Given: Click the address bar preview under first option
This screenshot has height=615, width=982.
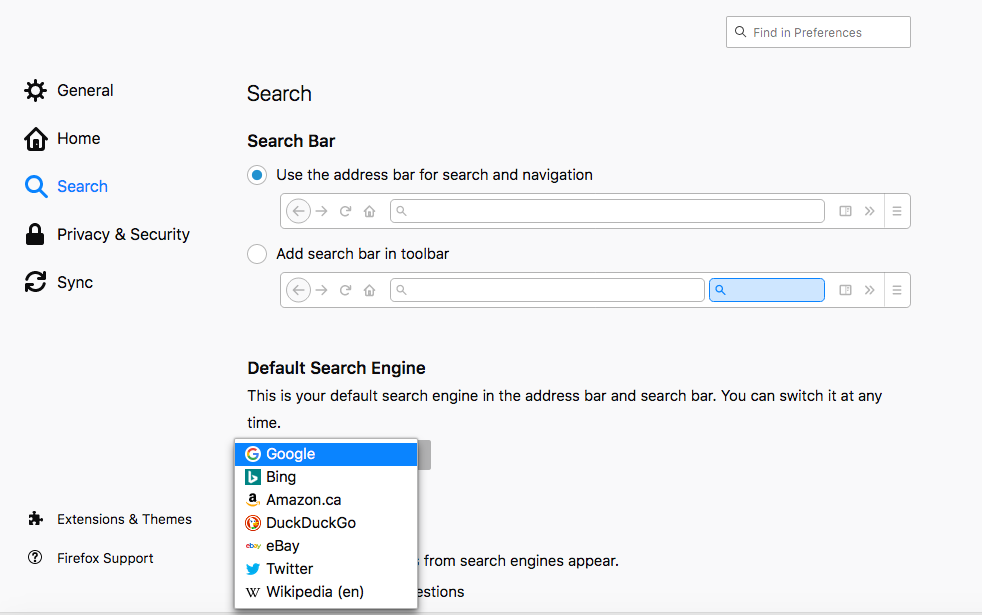Looking at the screenshot, I should tap(607, 211).
